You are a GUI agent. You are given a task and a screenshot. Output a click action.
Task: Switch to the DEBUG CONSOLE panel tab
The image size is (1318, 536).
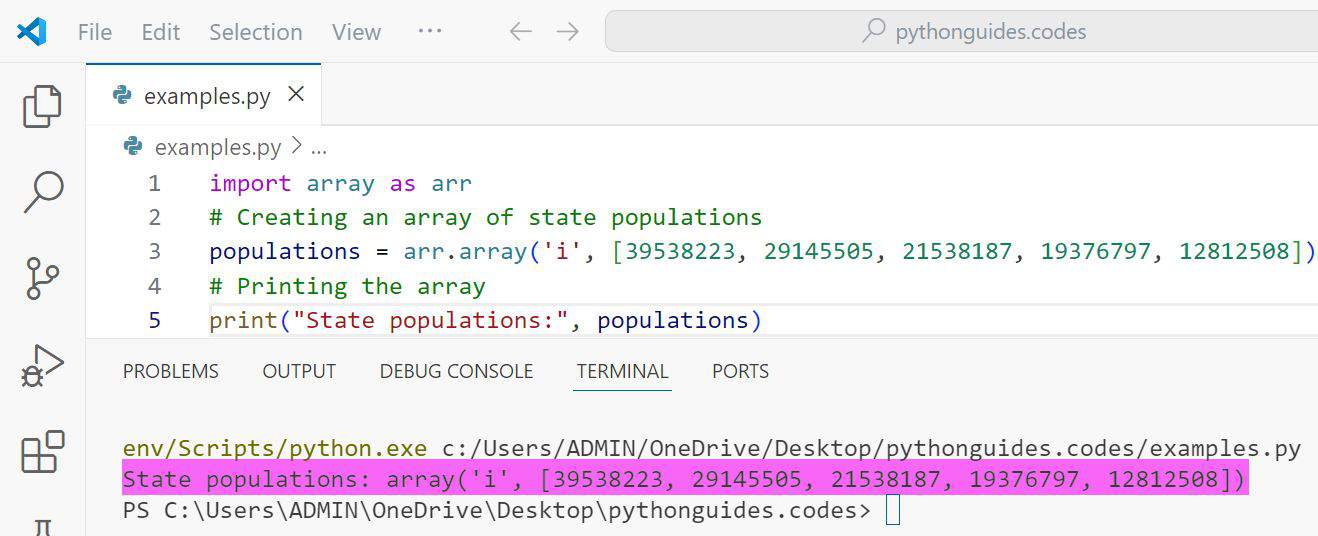pos(456,371)
